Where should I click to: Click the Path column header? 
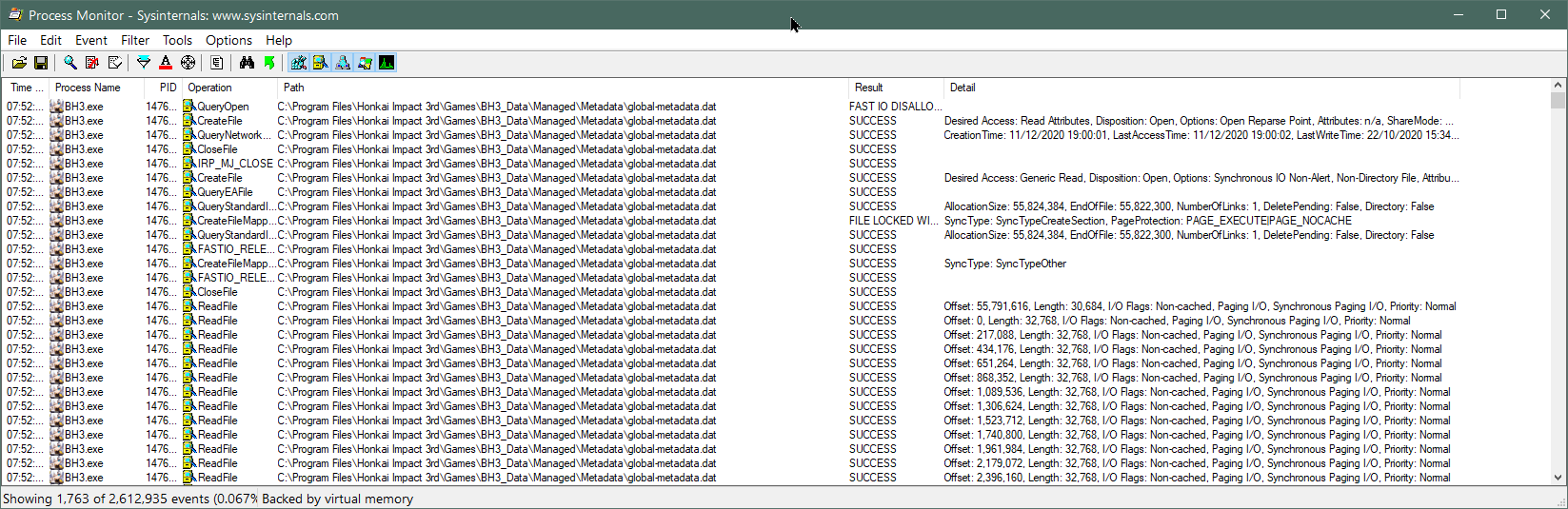[563, 88]
